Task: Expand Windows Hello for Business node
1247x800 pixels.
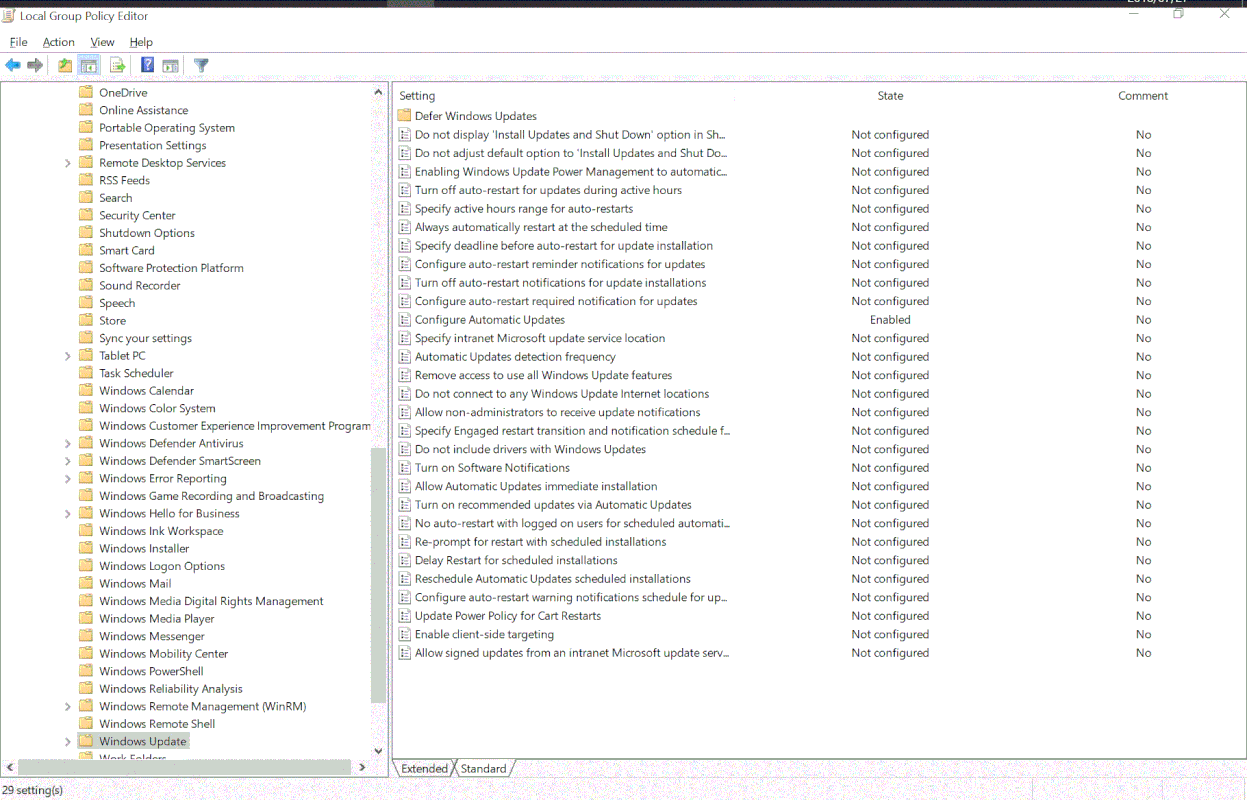Action: click(68, 514)
